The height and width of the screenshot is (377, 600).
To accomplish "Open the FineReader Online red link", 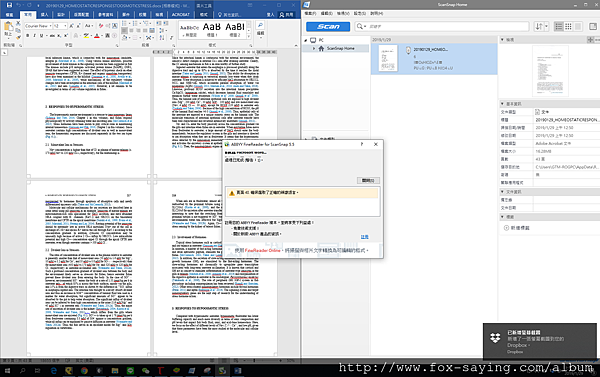I will tap(262, 250).
